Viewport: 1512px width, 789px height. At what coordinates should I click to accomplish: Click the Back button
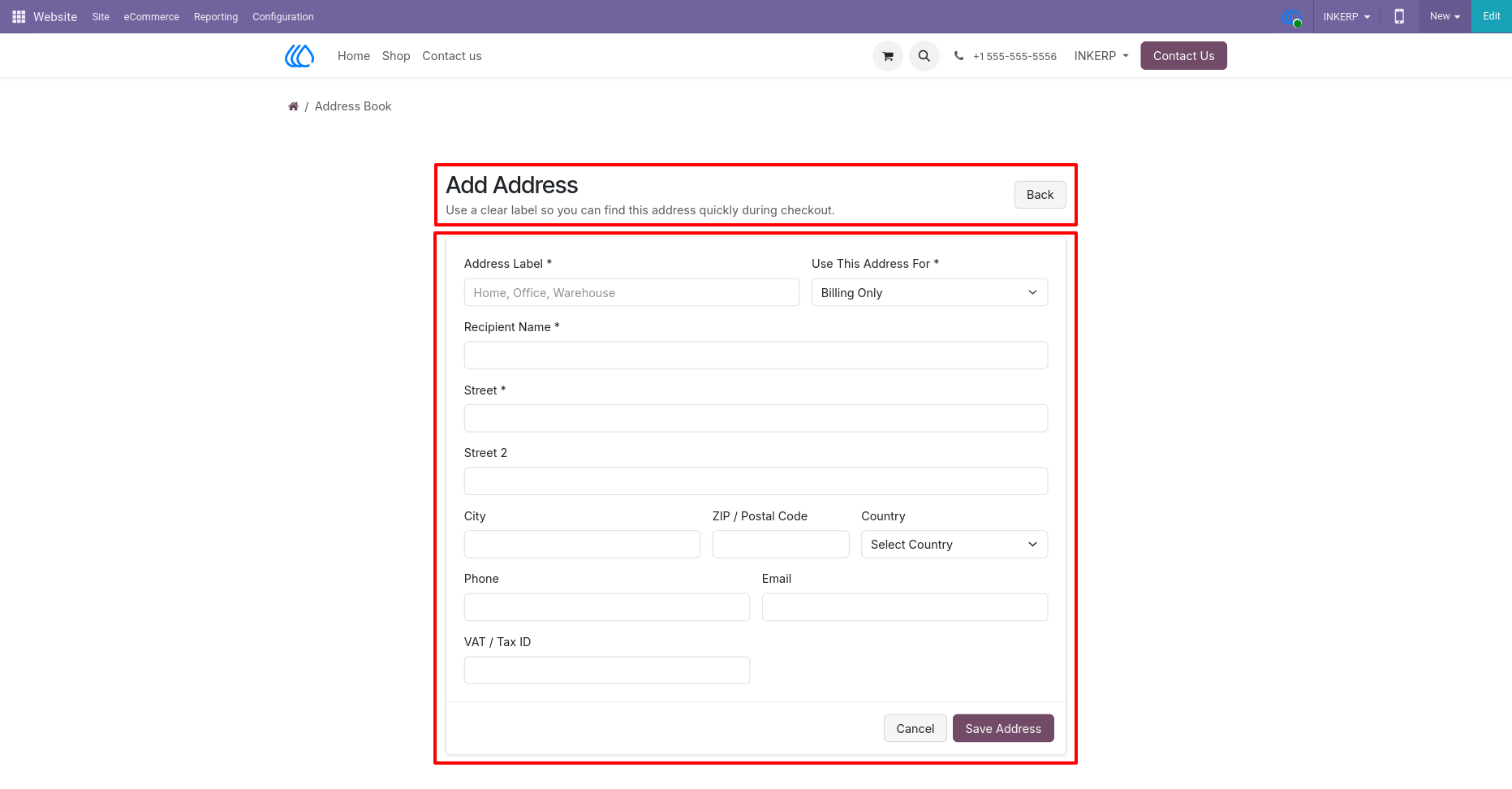click(1040, 195)
